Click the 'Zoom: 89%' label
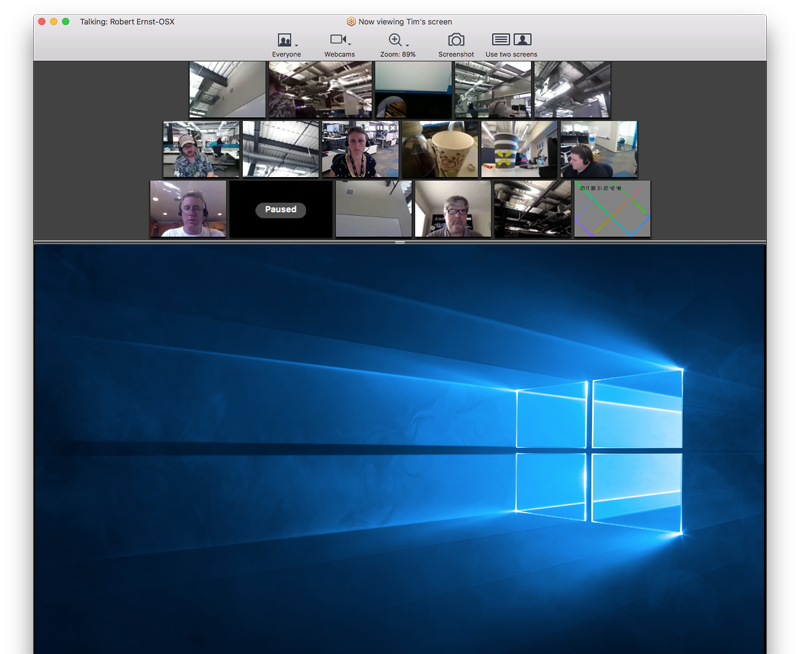The width and height of the screenshot is (800, 654). point(398,52)
